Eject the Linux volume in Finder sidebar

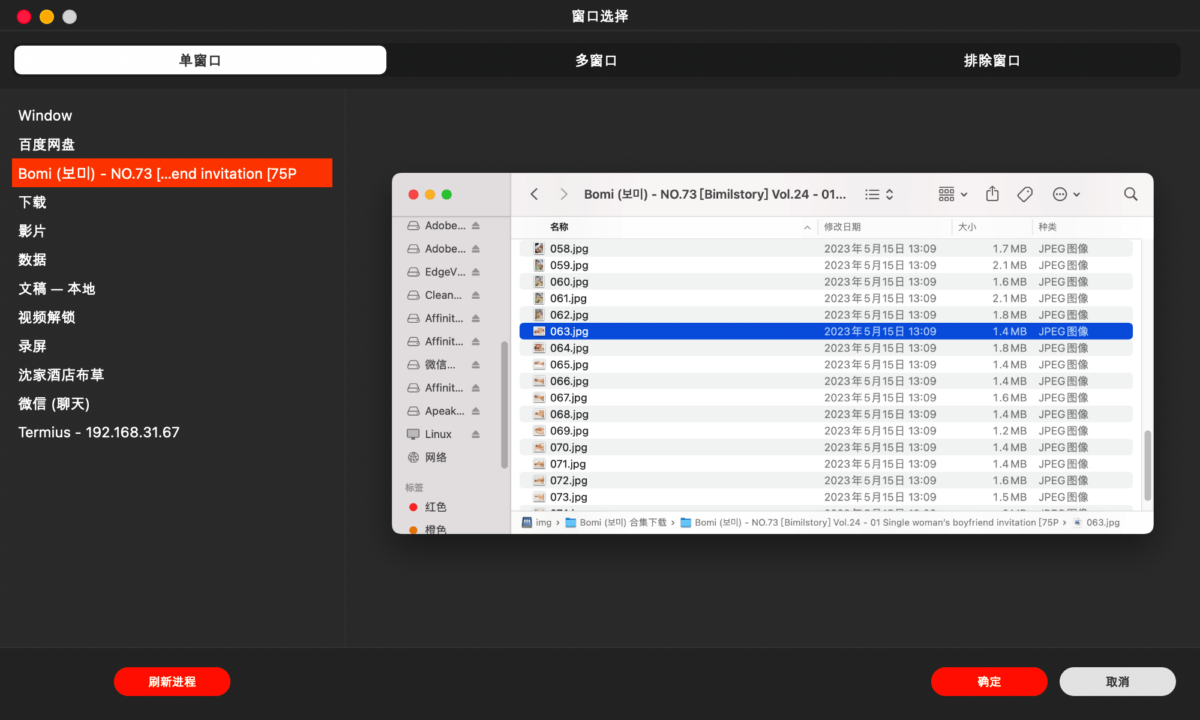(476, 434)
